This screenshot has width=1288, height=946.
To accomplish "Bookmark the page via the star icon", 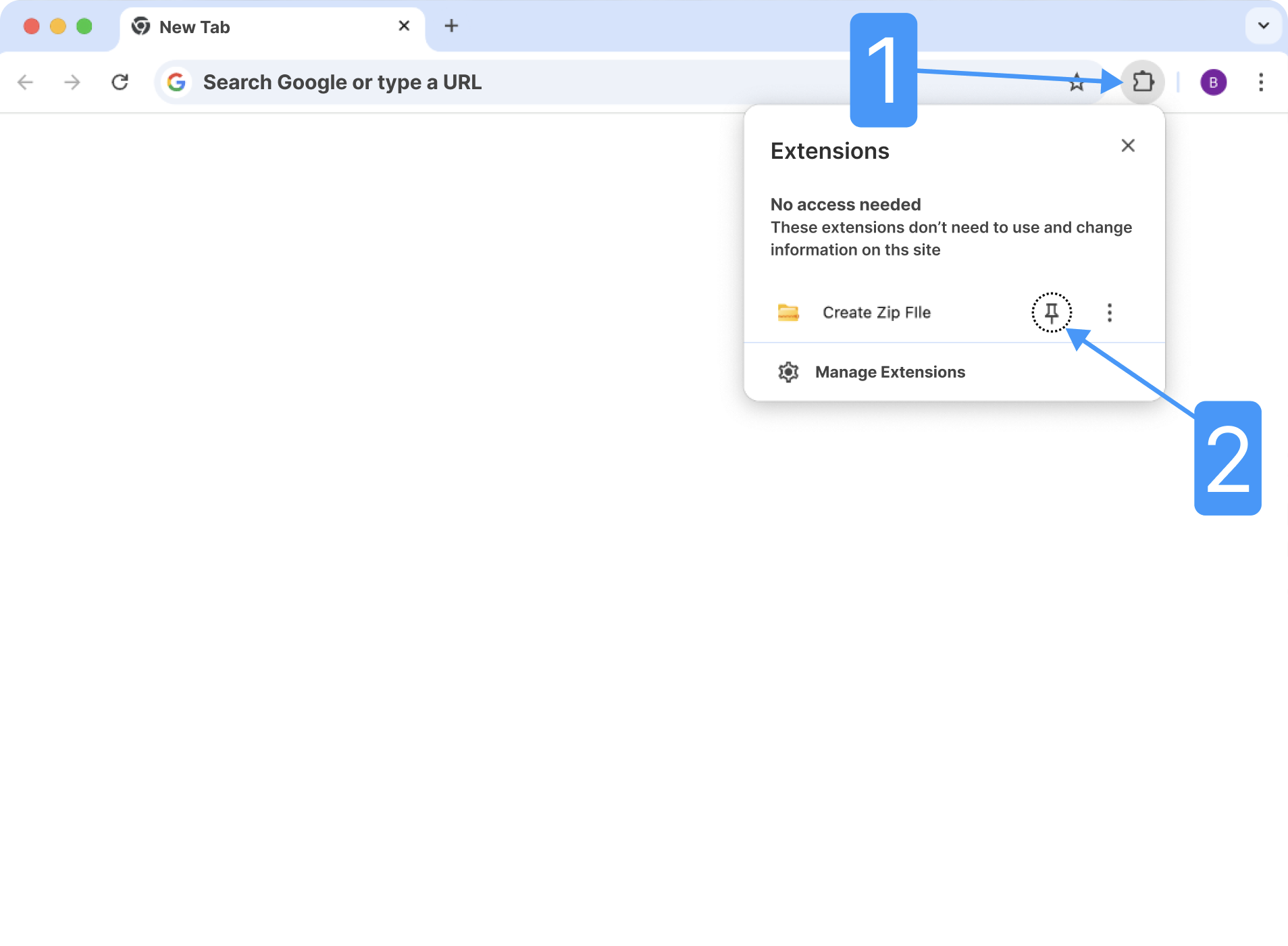I will 1075,82.
